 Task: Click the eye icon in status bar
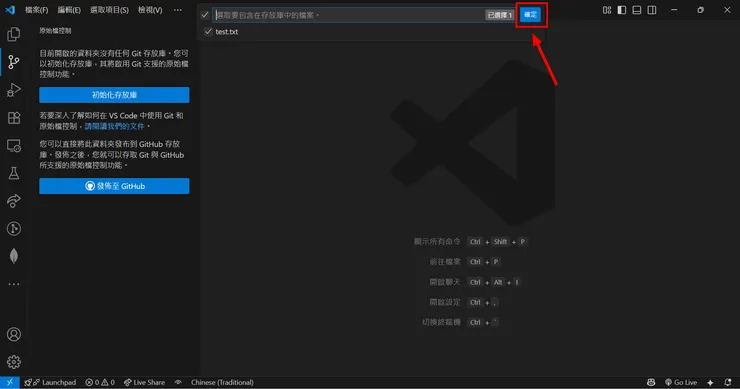click(x=178, y=382)
